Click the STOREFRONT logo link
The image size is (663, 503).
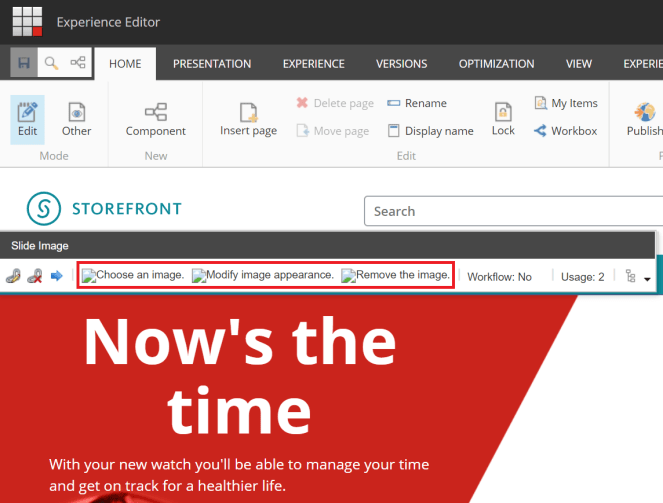pos(104,209)
